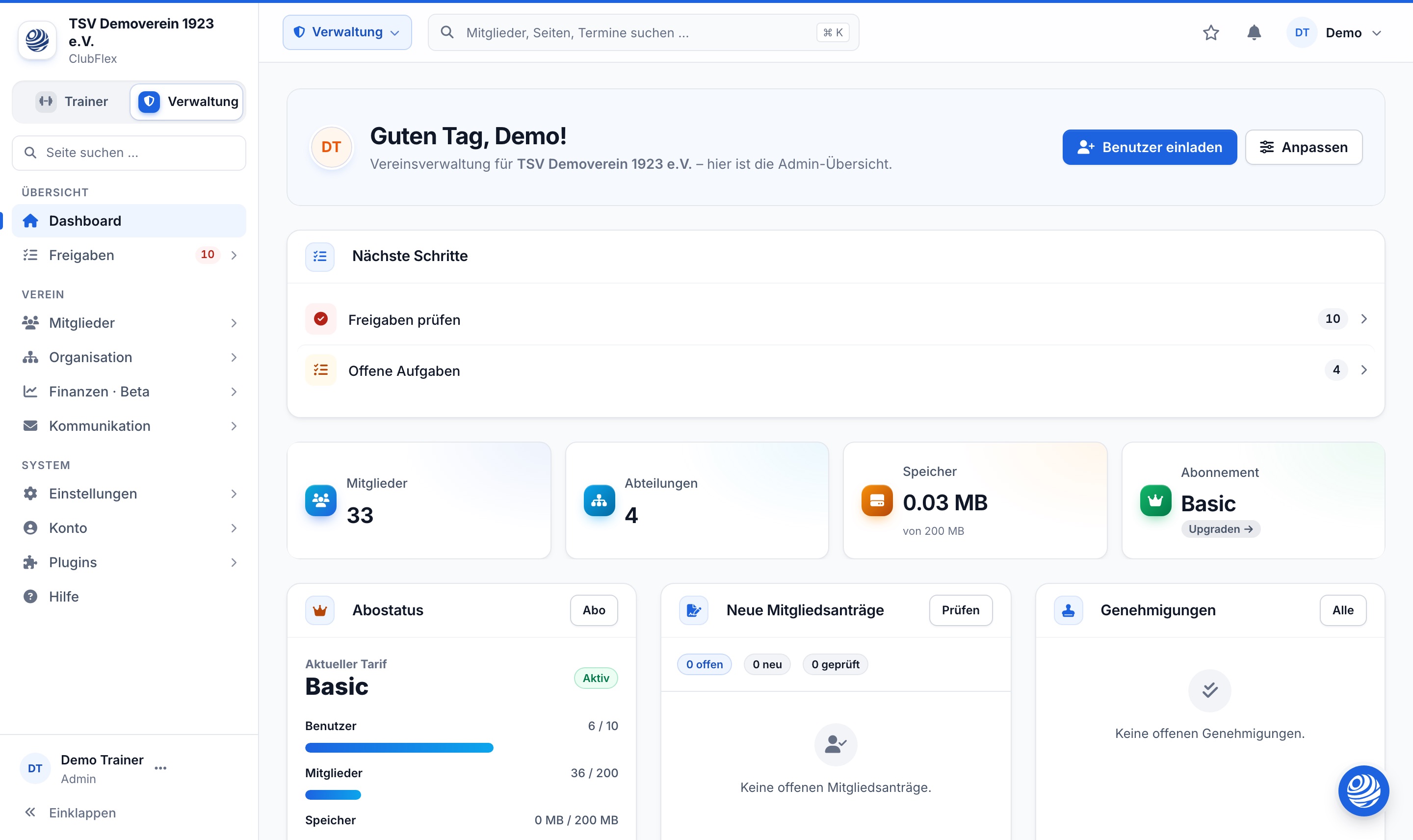Open the floating ClubFlex chat bubble
1413x840 pixels.
tap(1363, 791)
